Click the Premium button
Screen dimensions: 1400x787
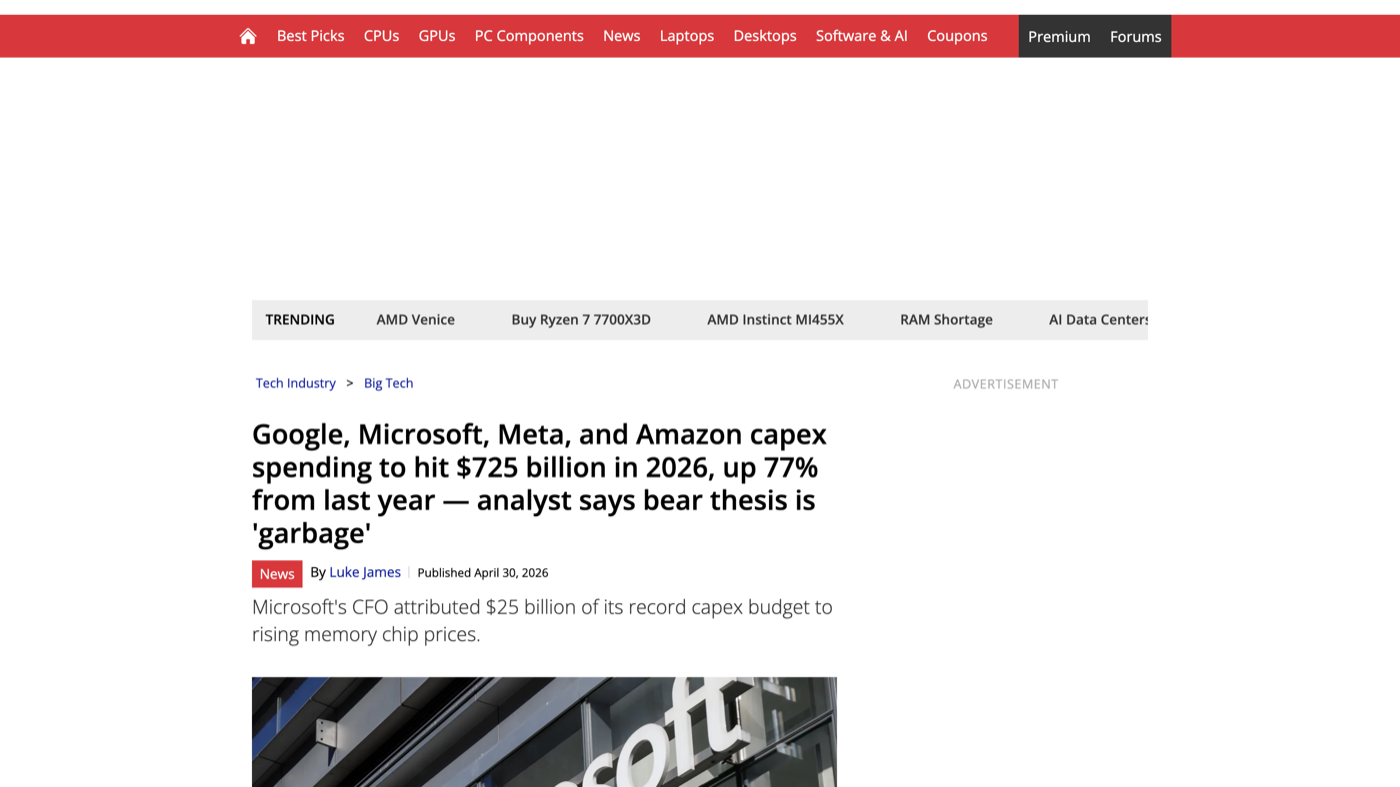point(1059,36)
